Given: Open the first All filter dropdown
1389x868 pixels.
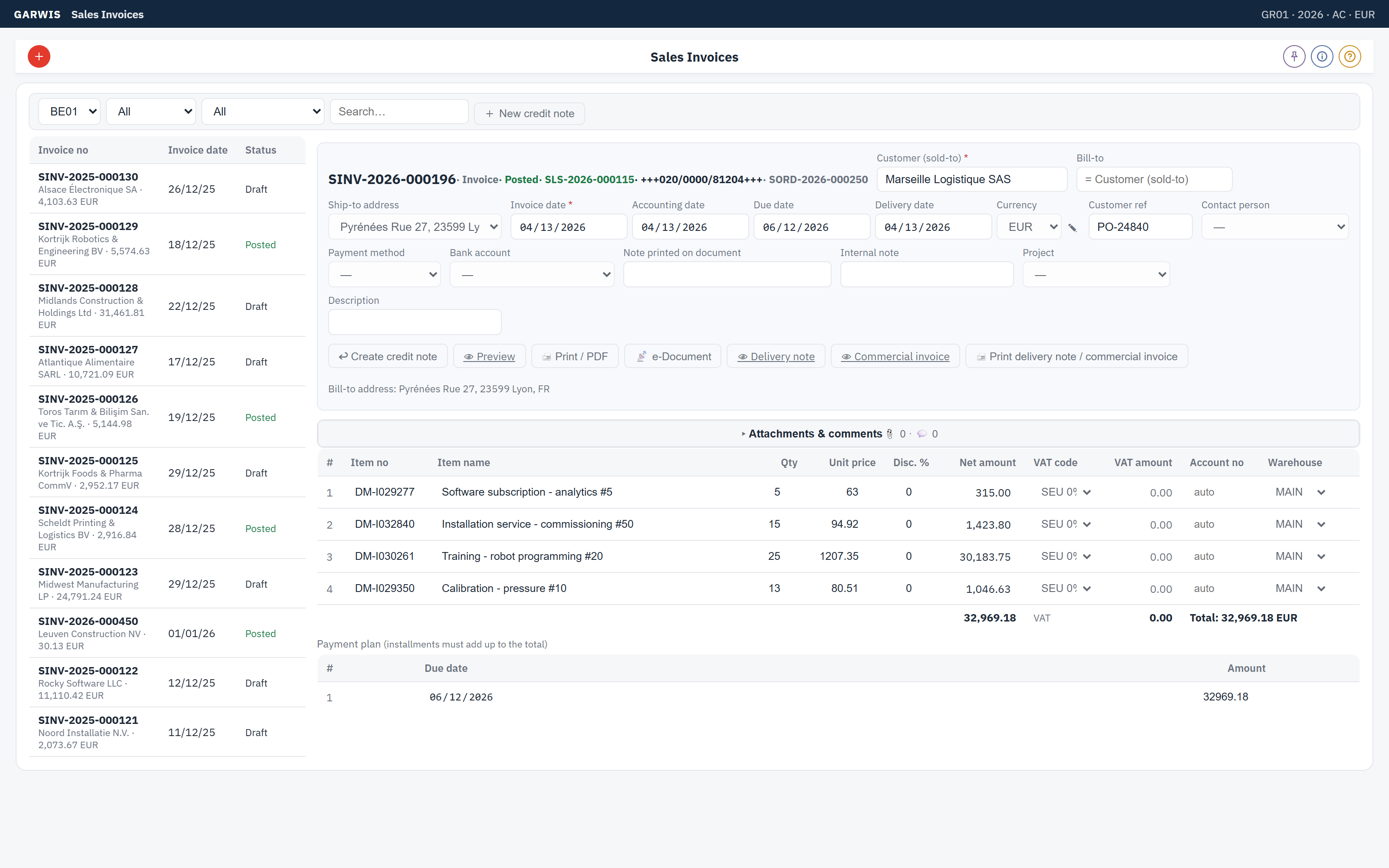Looking at the screenshot, I should (x=151, y=112).
